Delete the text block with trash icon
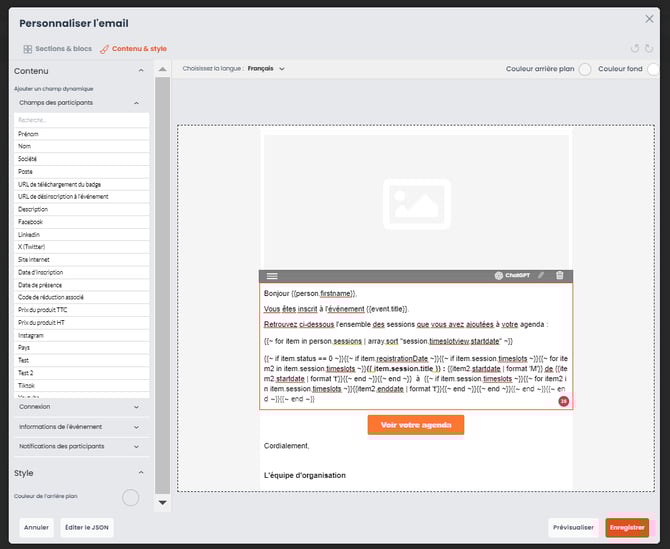 559,275
